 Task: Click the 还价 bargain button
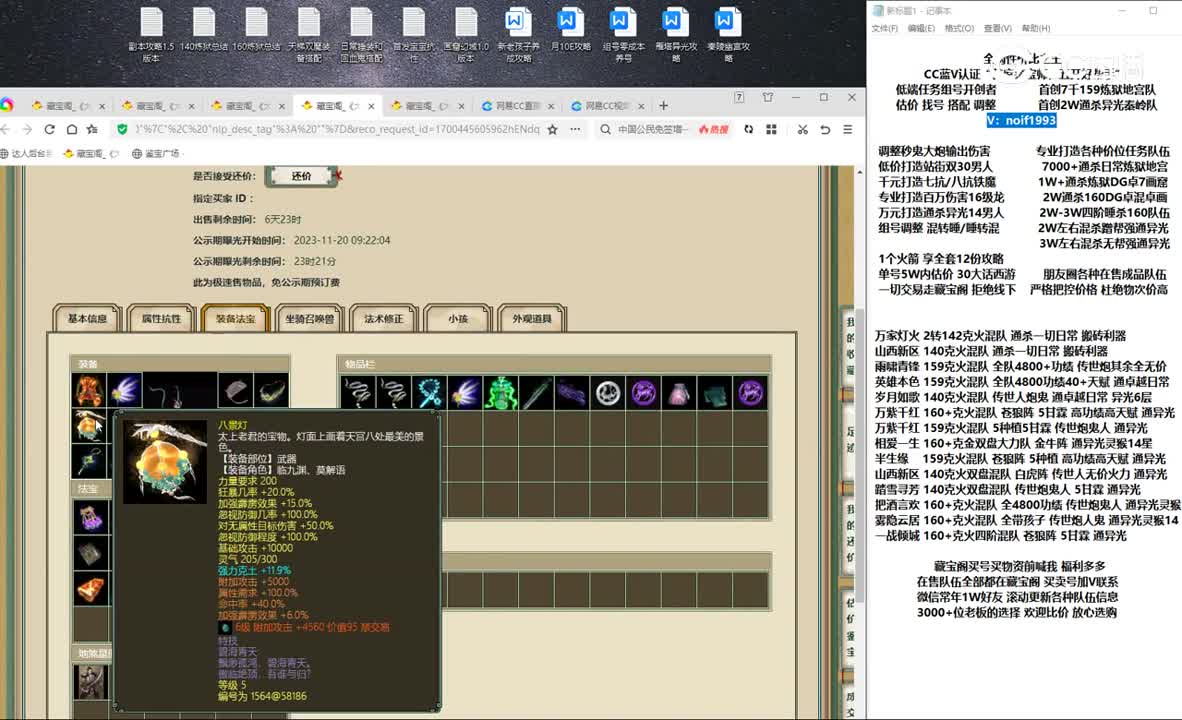pyautogui.click(x=301, y=176)
